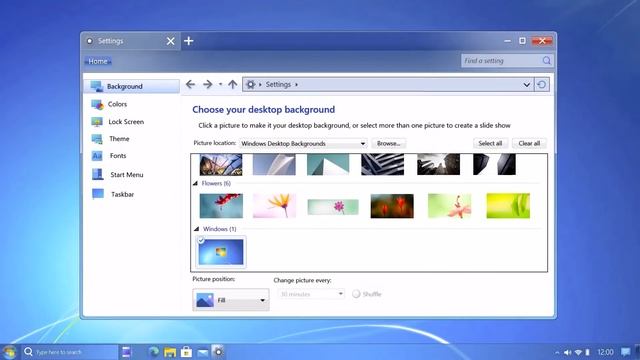
Task: Click the Fonts 'Aa' icon
Action: [x=97, y=156]
